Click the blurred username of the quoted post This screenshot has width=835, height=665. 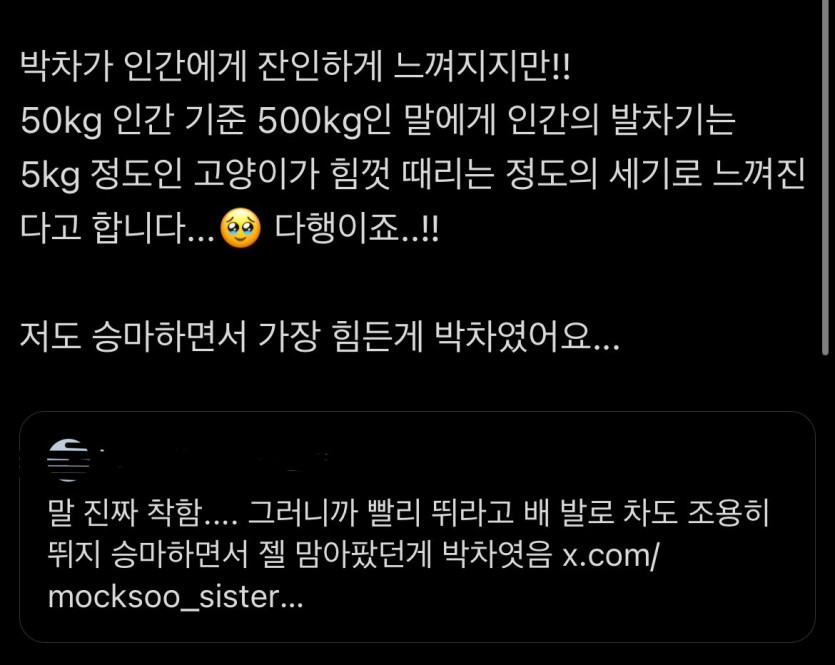pyautogui.click(x=213, y=461)
